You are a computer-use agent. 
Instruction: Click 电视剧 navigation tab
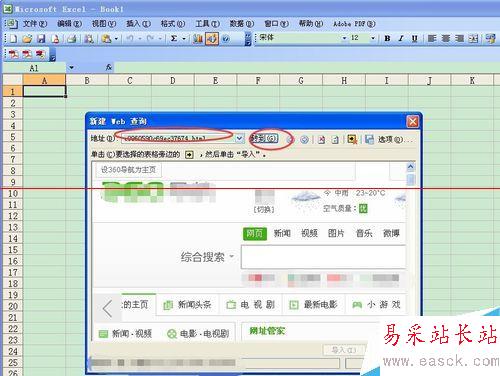point(250,304)
